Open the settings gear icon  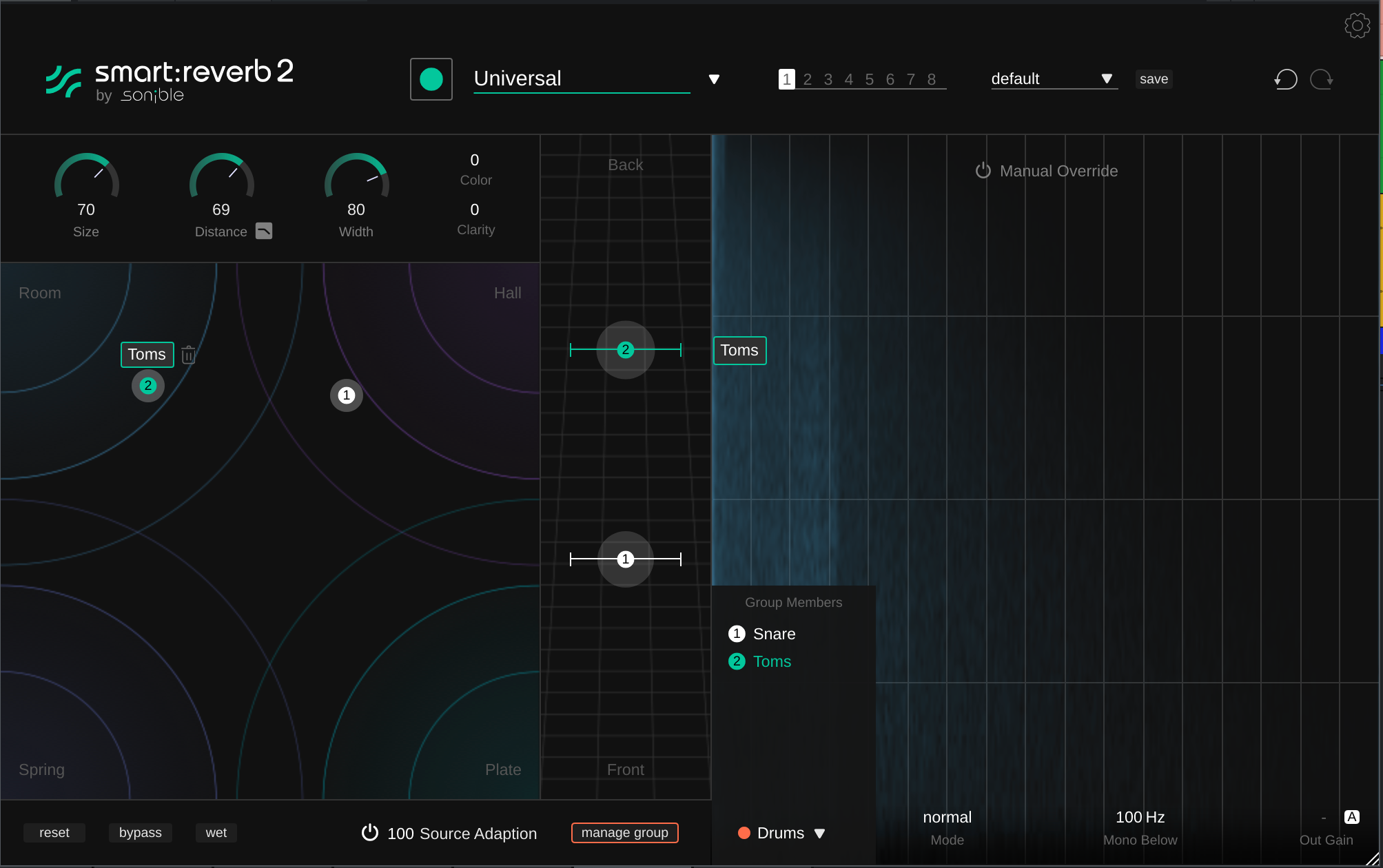[1357, 26]
